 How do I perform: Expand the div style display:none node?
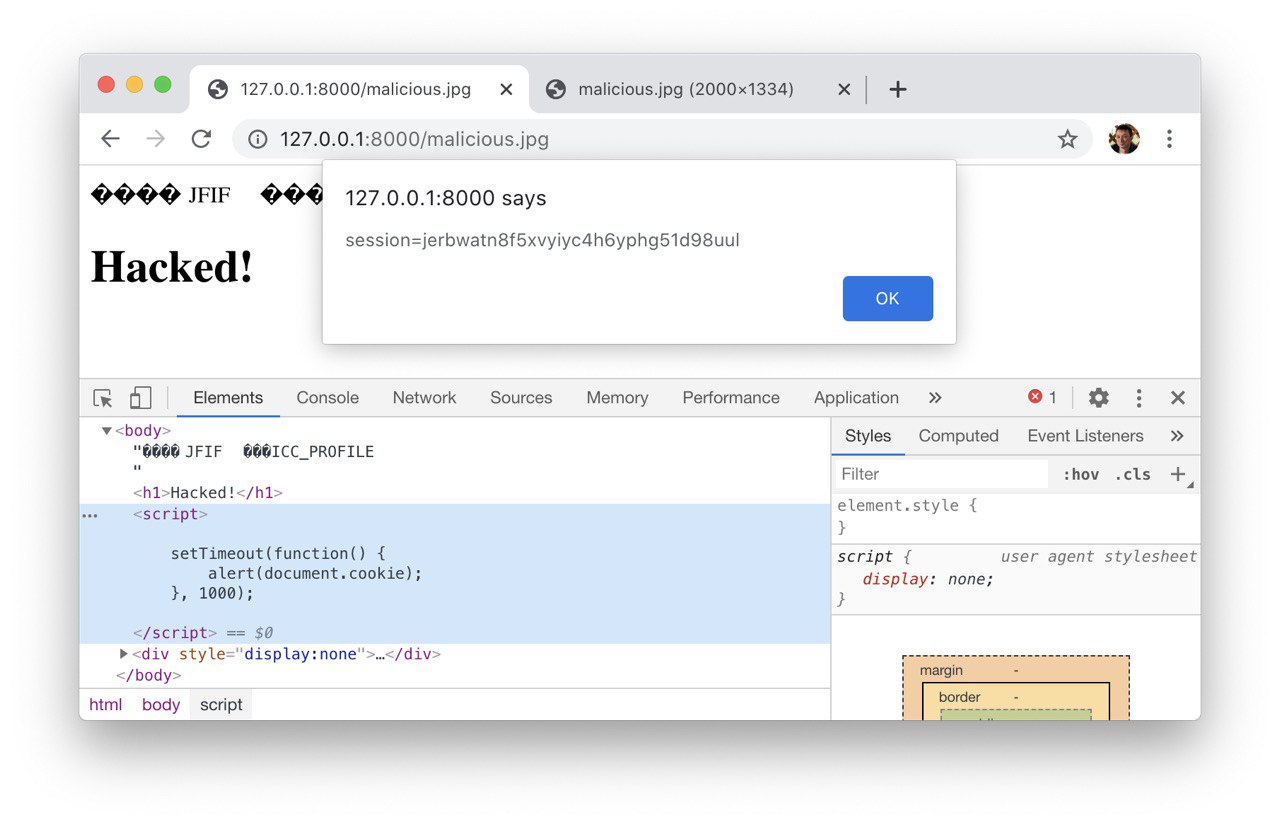click(124, 654)
